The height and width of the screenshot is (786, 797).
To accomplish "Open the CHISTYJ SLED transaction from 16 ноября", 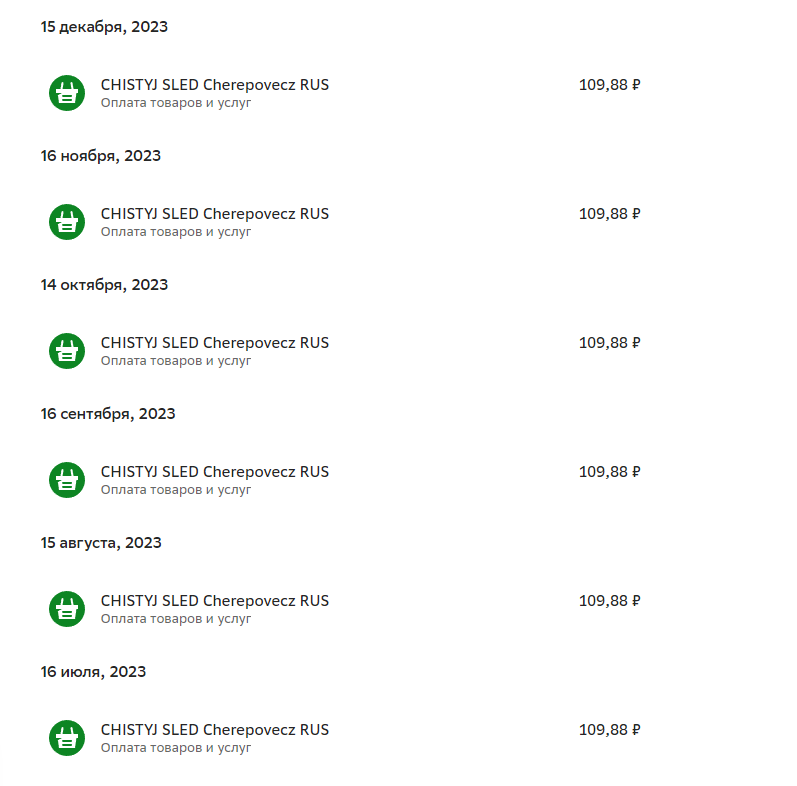I will pyautogui.click(x=214, y=214).
